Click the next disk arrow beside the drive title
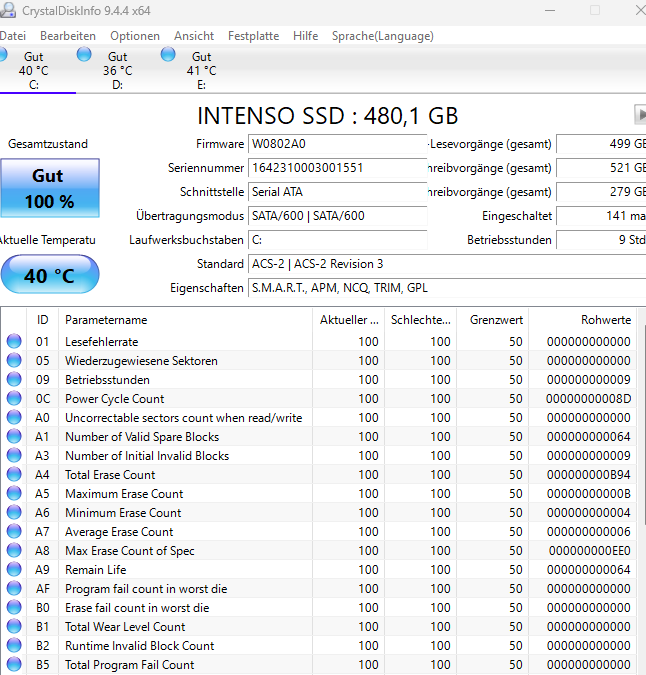Image resolution: width=646 pixels, height=675 pixels. pyautogui.click(x=640, y=115)
